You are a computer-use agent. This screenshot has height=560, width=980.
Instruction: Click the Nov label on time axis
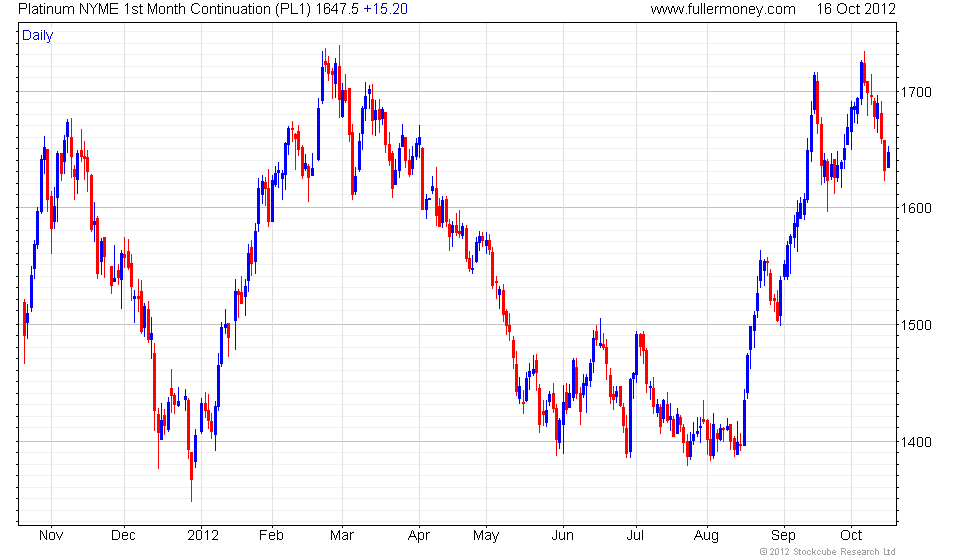pos(51,536)
